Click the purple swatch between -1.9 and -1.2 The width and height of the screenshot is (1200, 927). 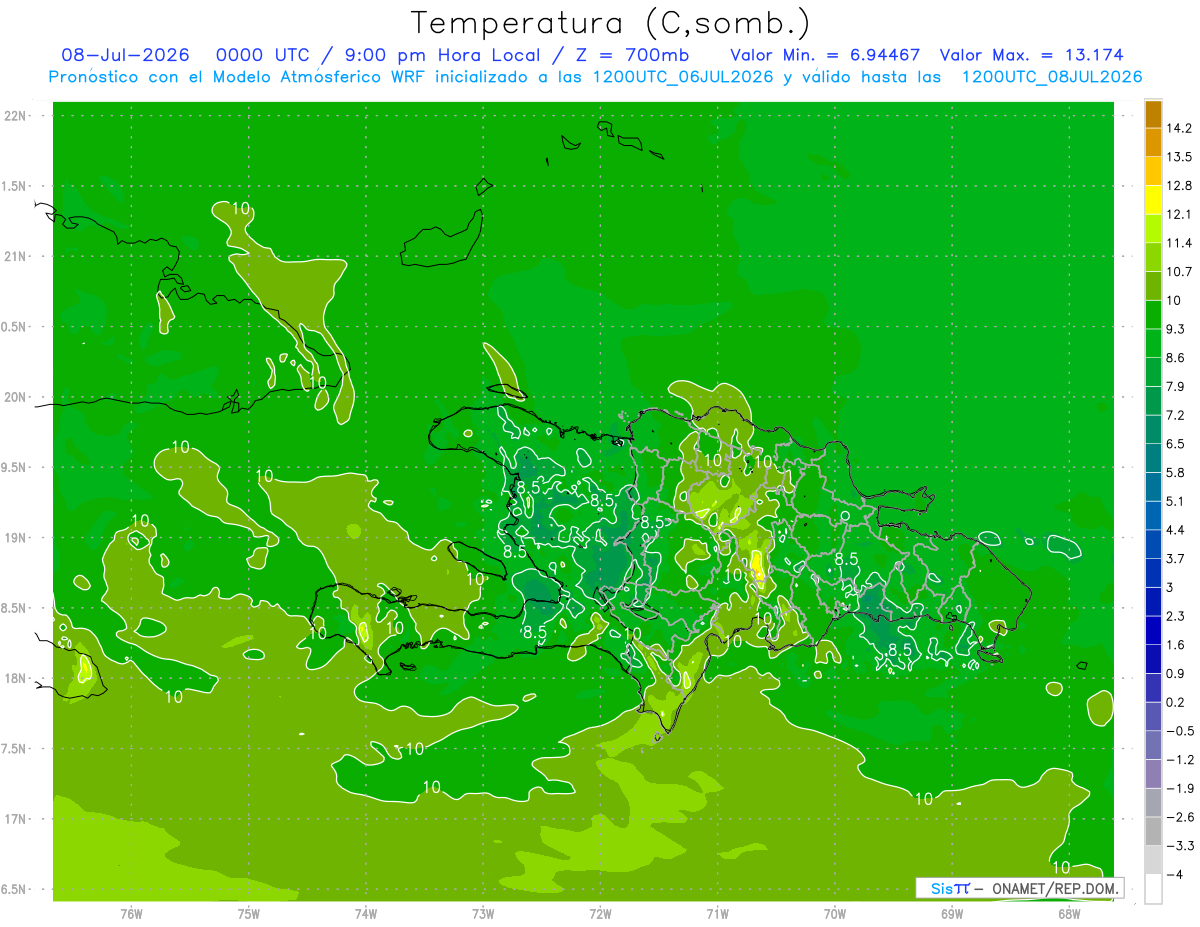click(1154, 774)
